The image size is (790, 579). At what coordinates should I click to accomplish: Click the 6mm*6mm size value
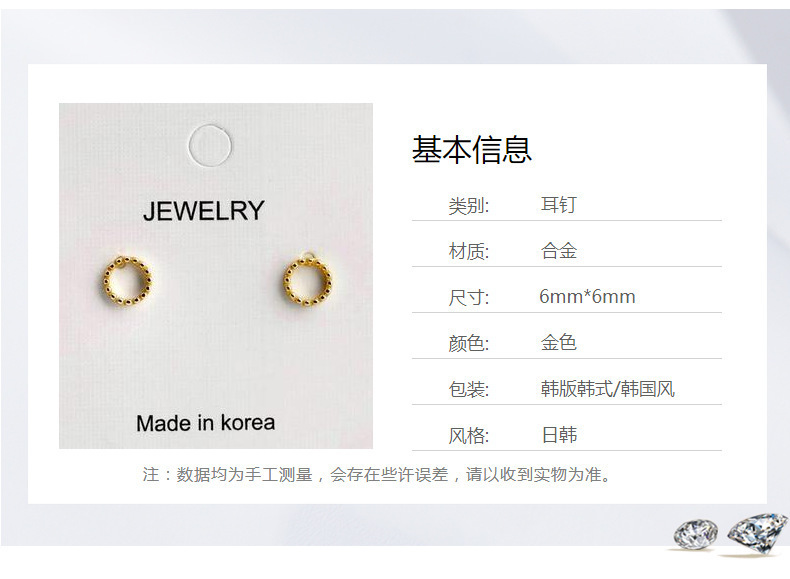(x=587, y=296)
